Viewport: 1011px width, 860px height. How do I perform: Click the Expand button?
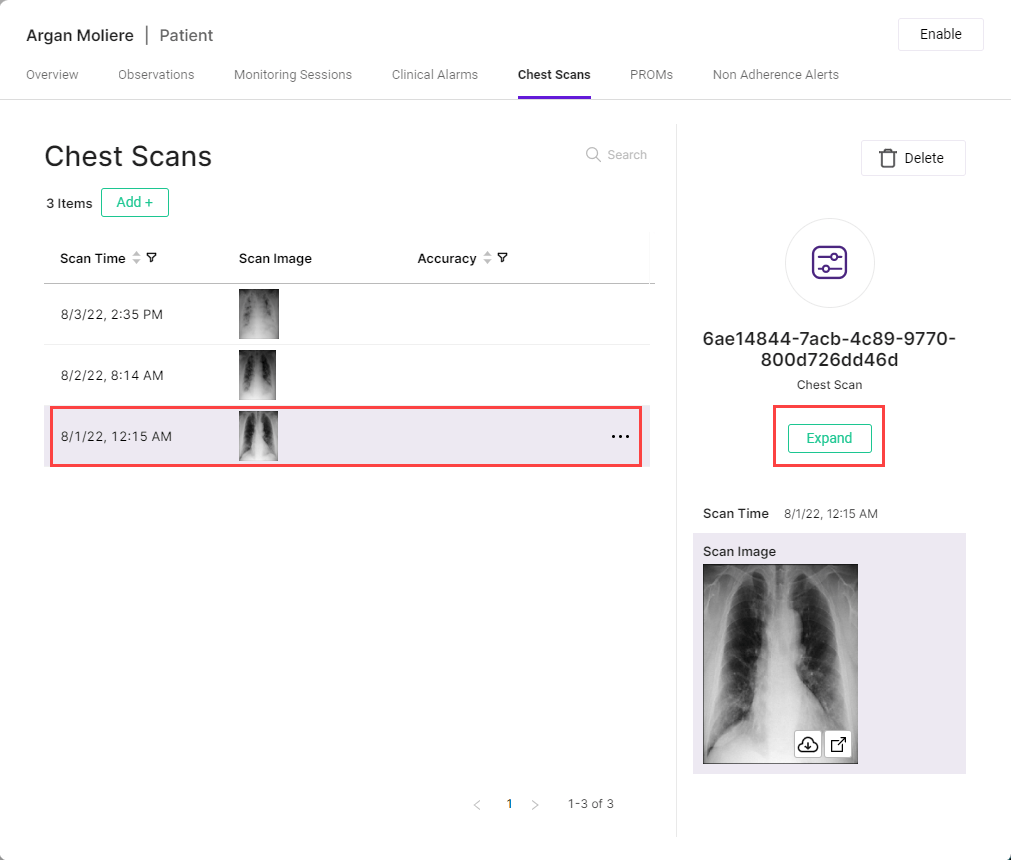pos(829,438)
